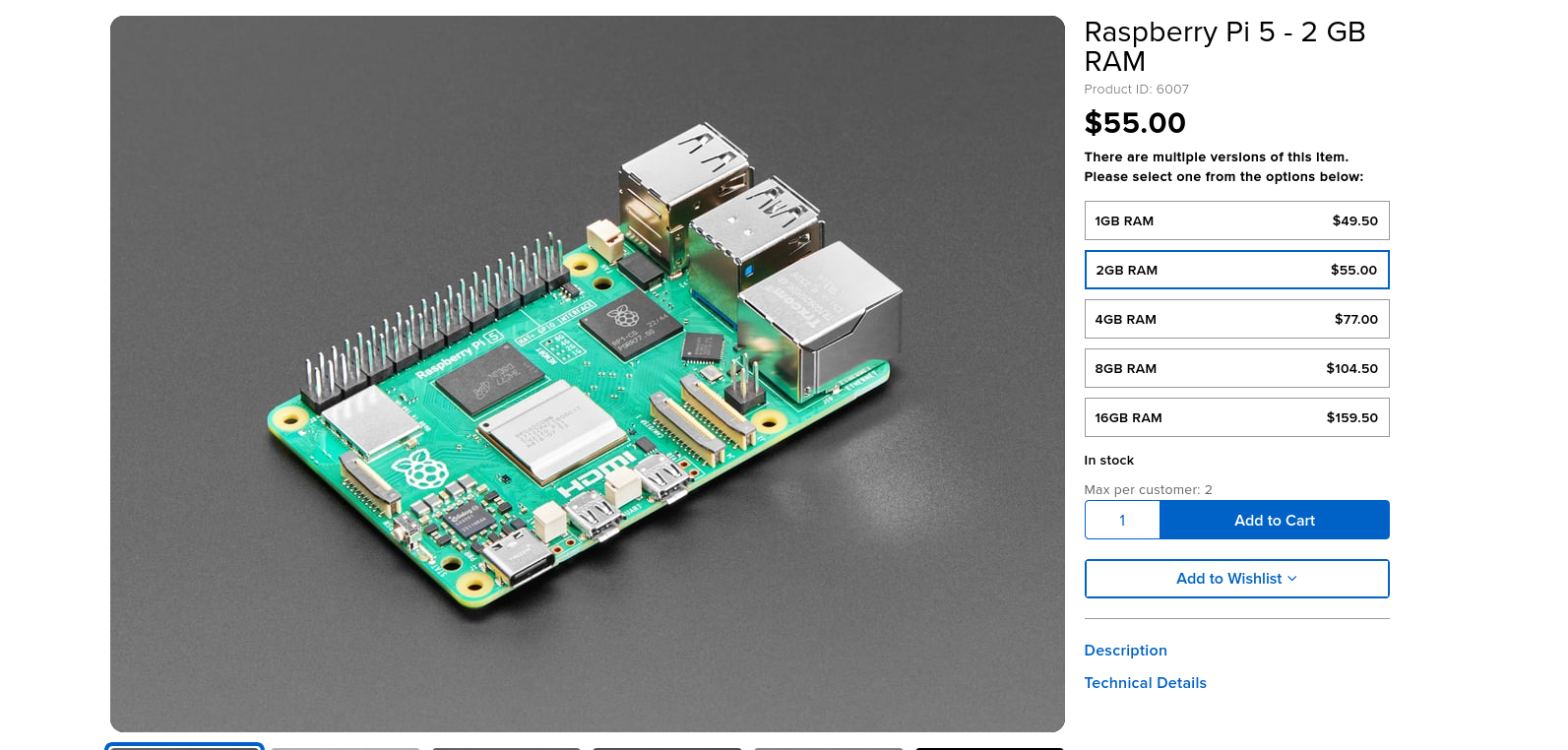Click the "Product ID: 6007" text
The image size is (1568, 750).
pos(1136,89)
